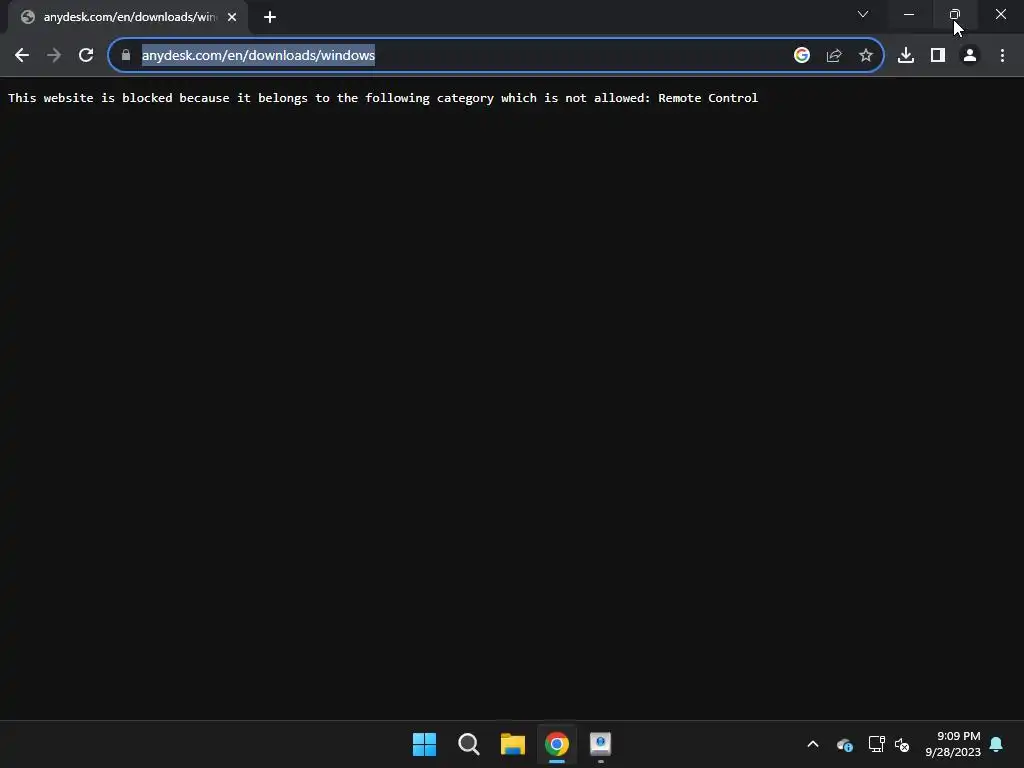Open the Chrome profile menu
The image size is (1024, 768).
(970, 56)
